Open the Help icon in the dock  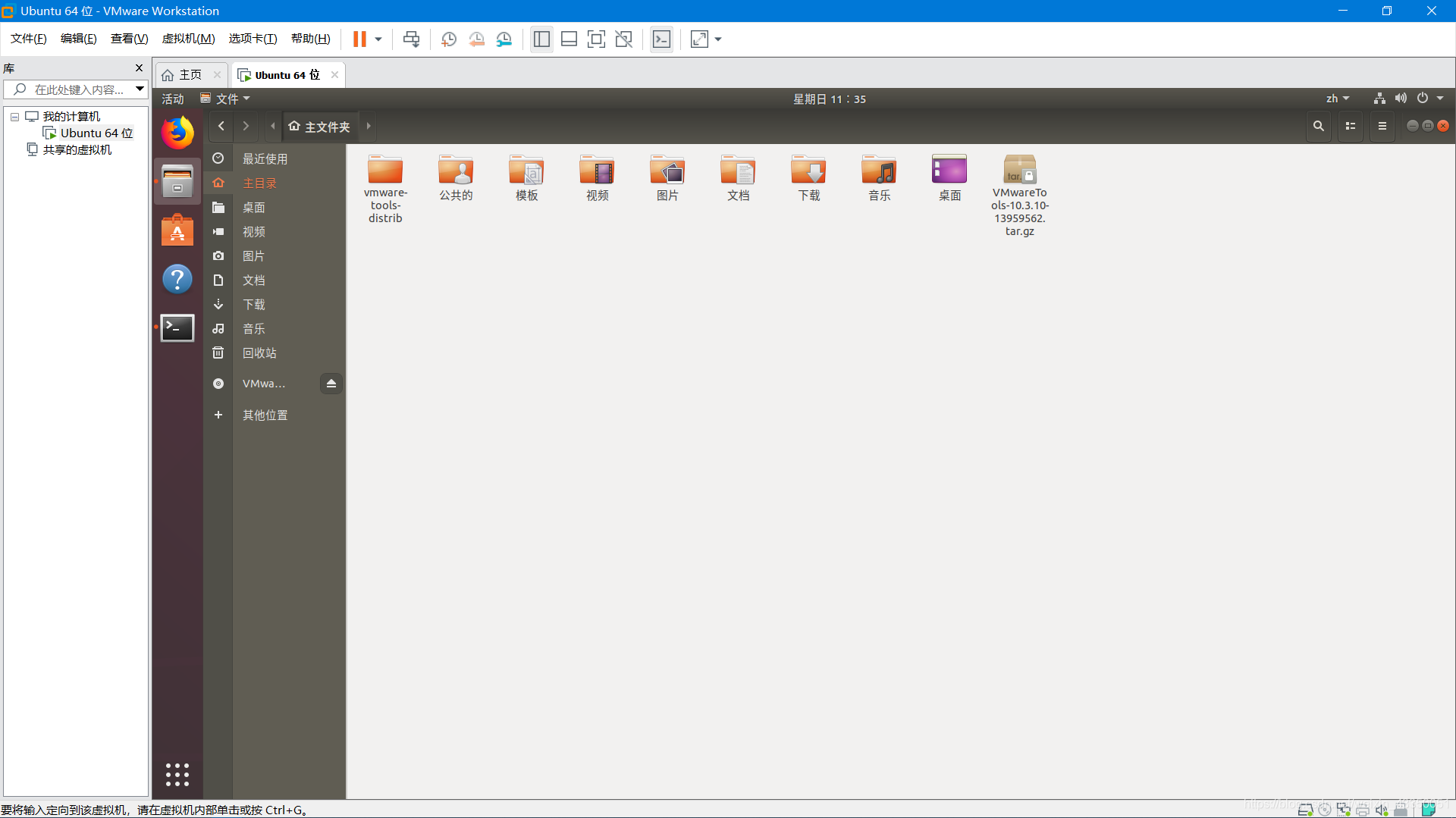177,279
